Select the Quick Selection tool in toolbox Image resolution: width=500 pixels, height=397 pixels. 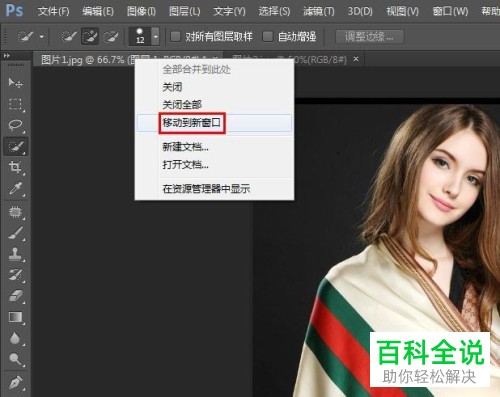15,146
